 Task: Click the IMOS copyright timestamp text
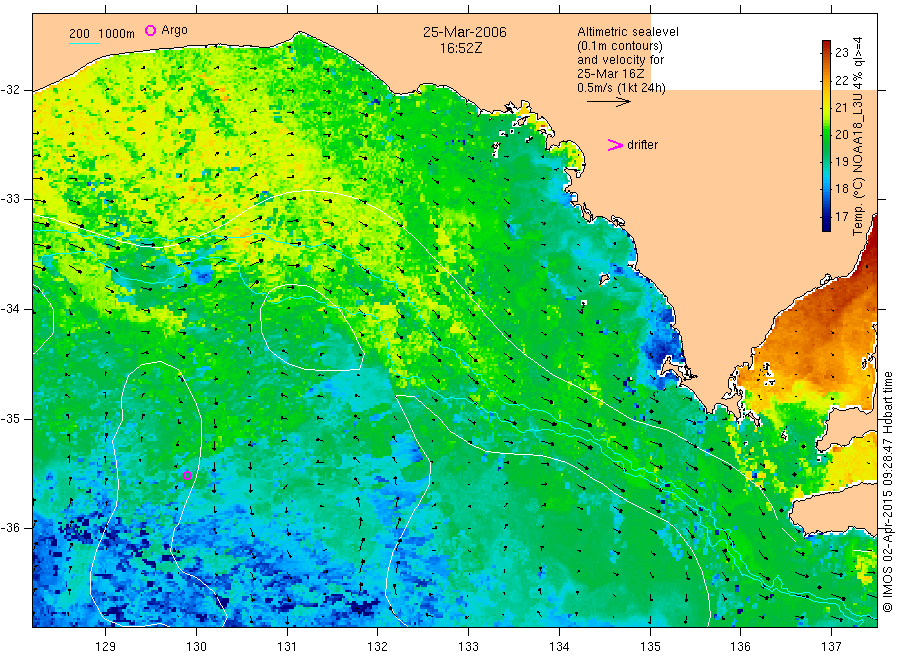[888, 492]
